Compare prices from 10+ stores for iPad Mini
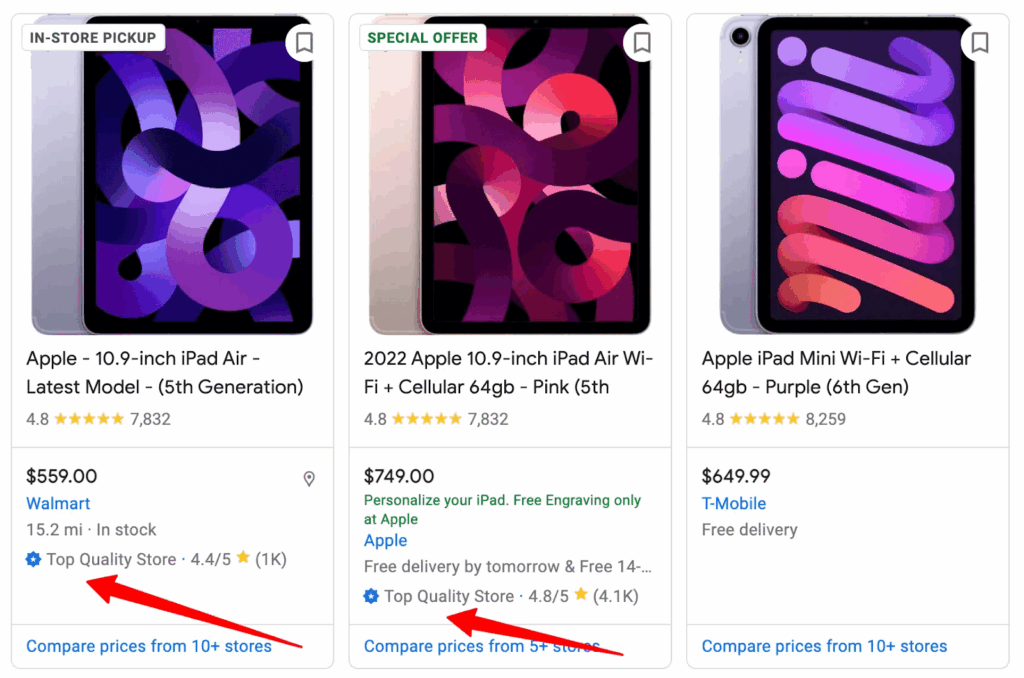Screen dimensions: 1024x678 [x=824, y=646]
